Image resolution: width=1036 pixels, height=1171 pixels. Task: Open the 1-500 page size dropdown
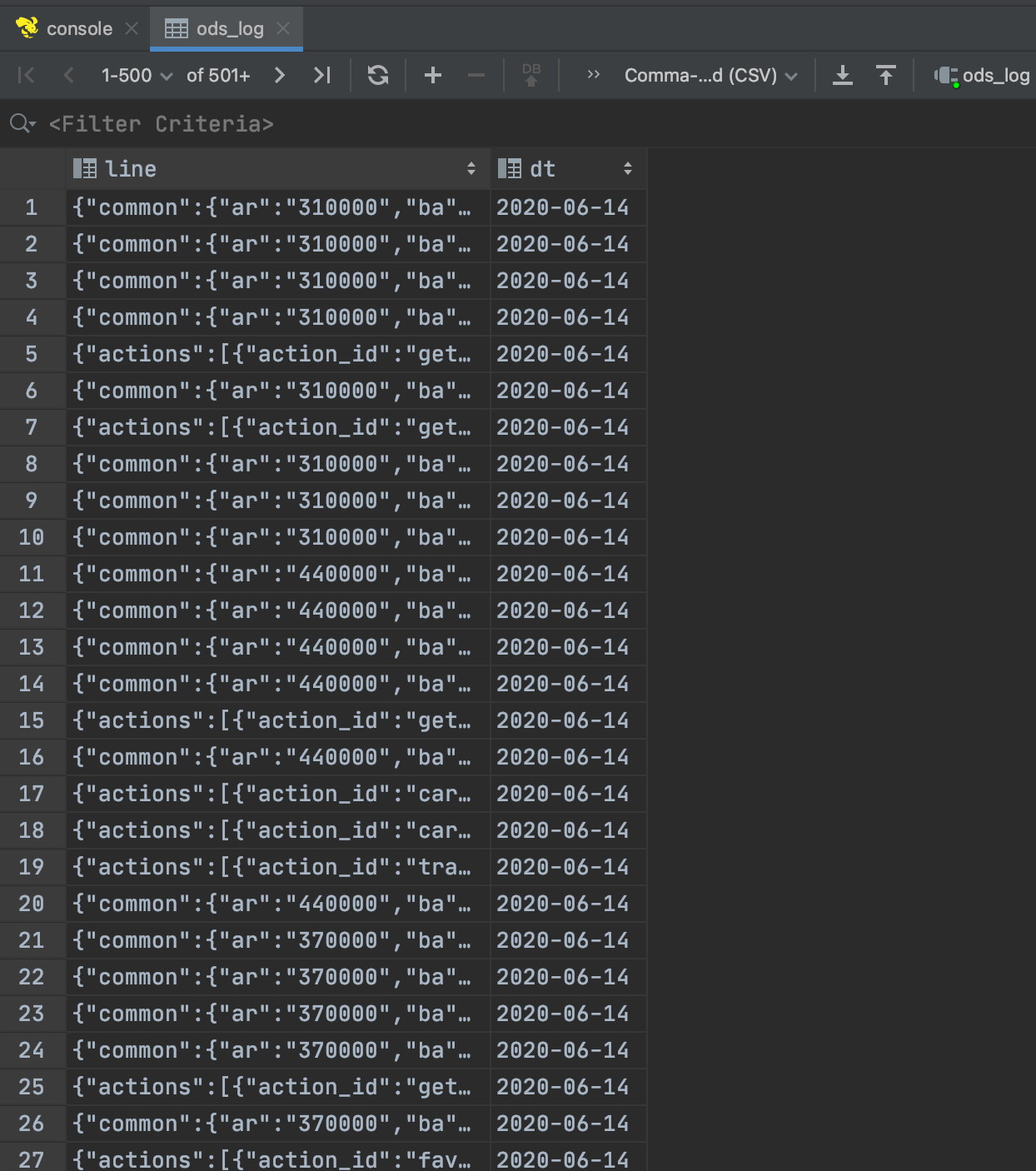click(x=137, y=76)
